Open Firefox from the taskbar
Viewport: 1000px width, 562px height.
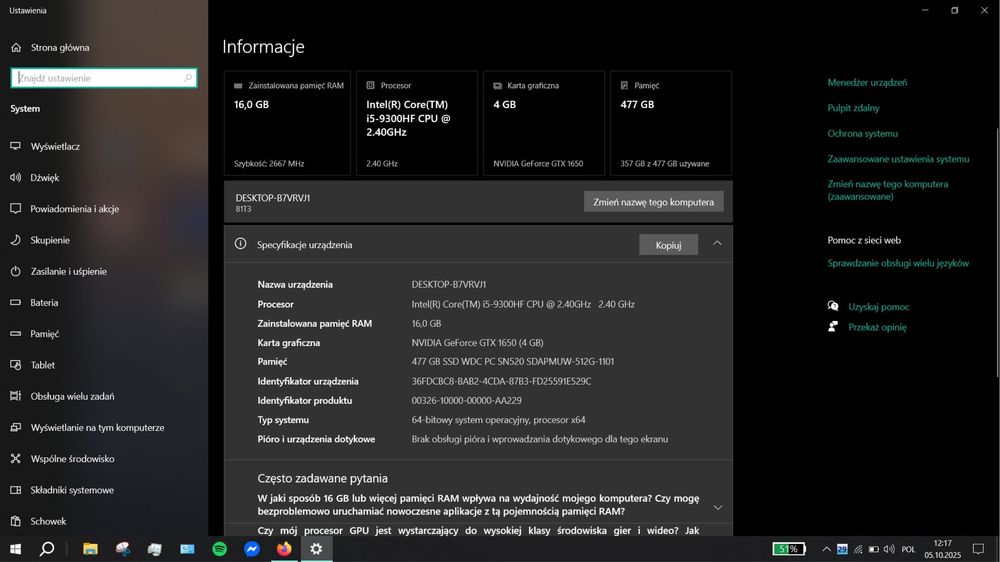click(x=284, y=549)
